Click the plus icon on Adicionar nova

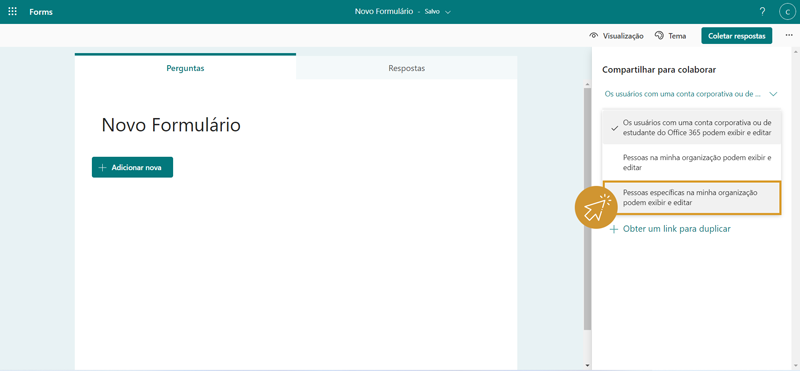click(x=102, y=167)
